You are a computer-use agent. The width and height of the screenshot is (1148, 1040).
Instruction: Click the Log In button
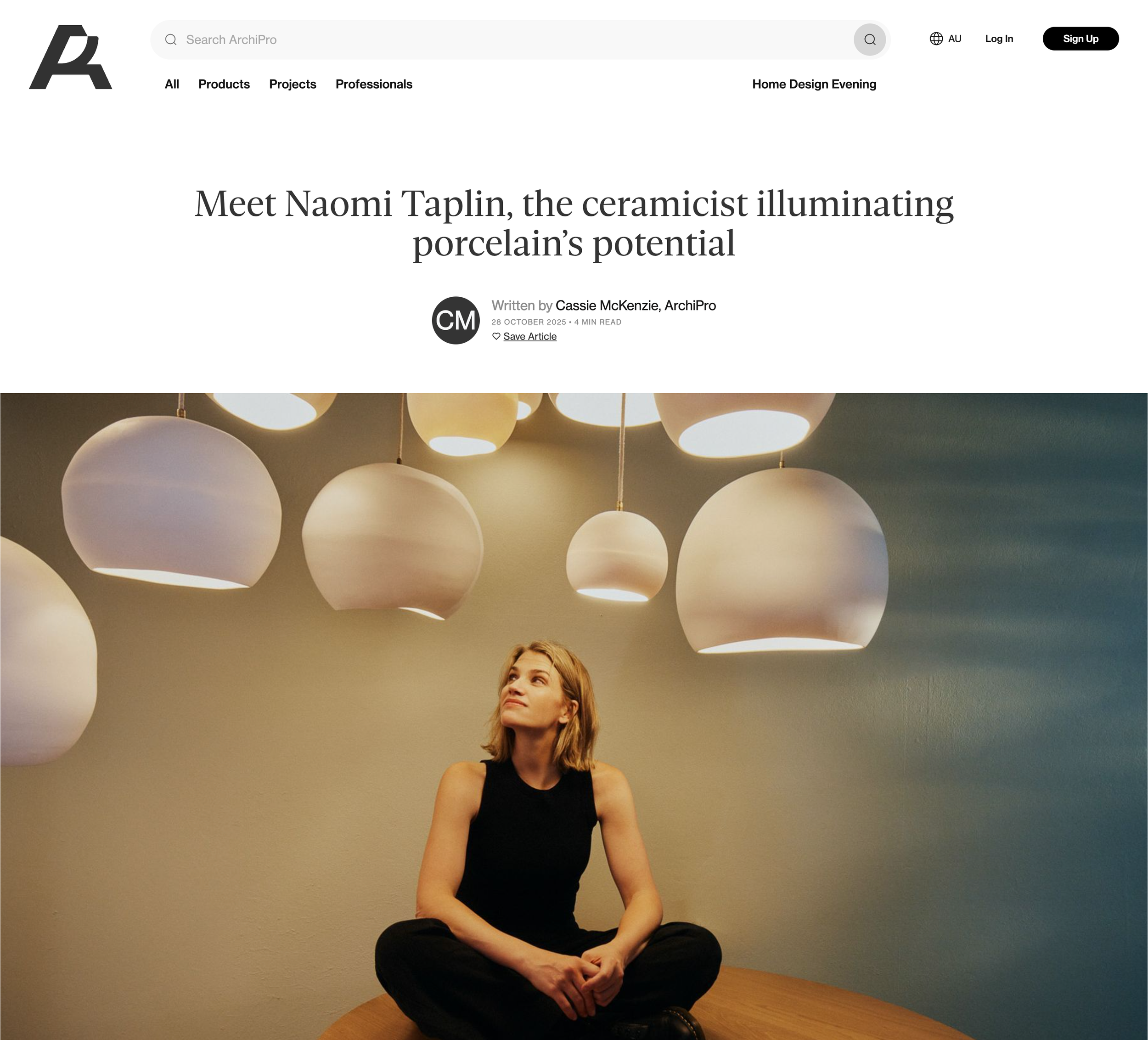[999, 39]
